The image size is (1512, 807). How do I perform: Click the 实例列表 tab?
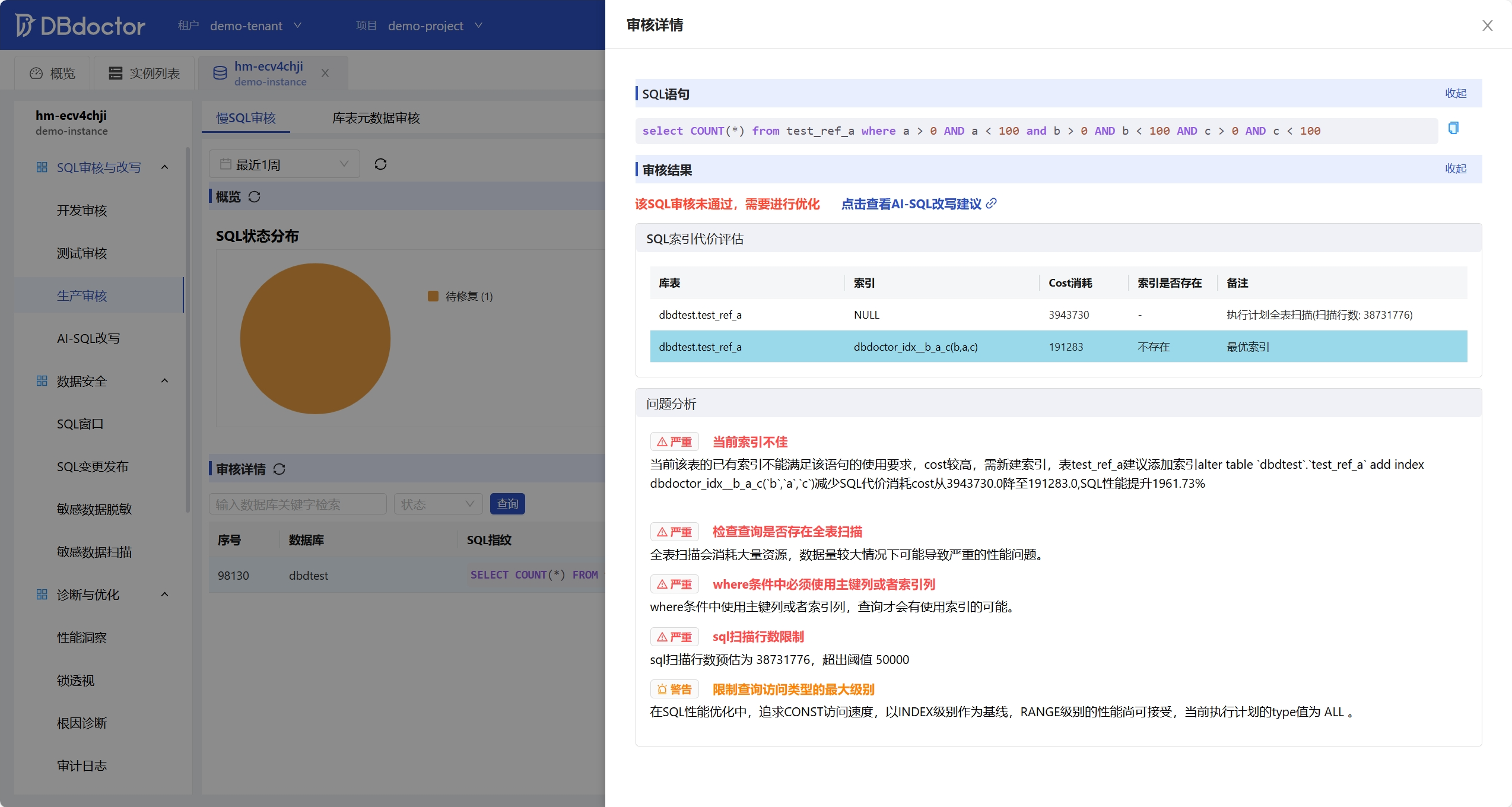[x=144, y=73]
